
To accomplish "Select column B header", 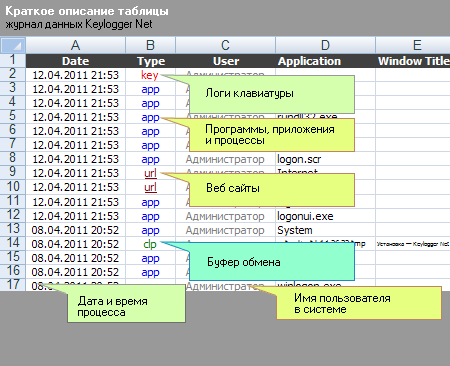I will [x=150, y=45].
